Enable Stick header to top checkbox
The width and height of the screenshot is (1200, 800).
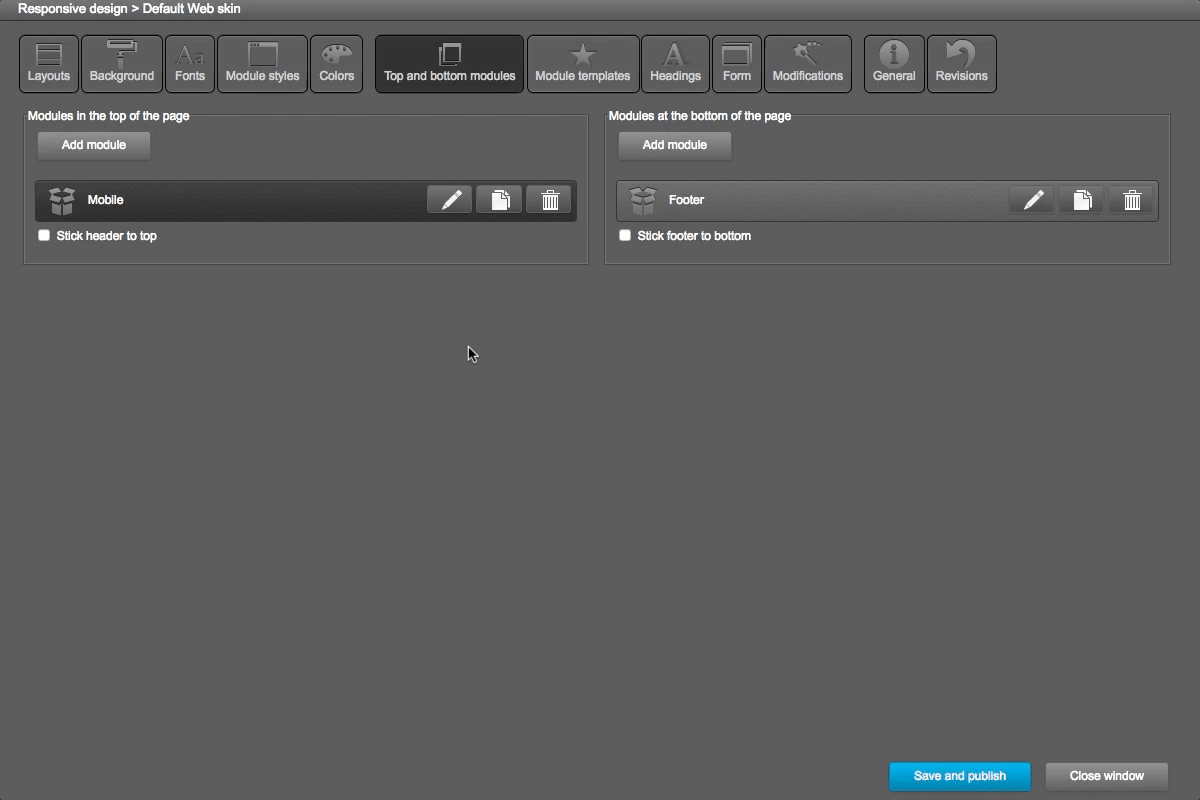coord(44,236)
